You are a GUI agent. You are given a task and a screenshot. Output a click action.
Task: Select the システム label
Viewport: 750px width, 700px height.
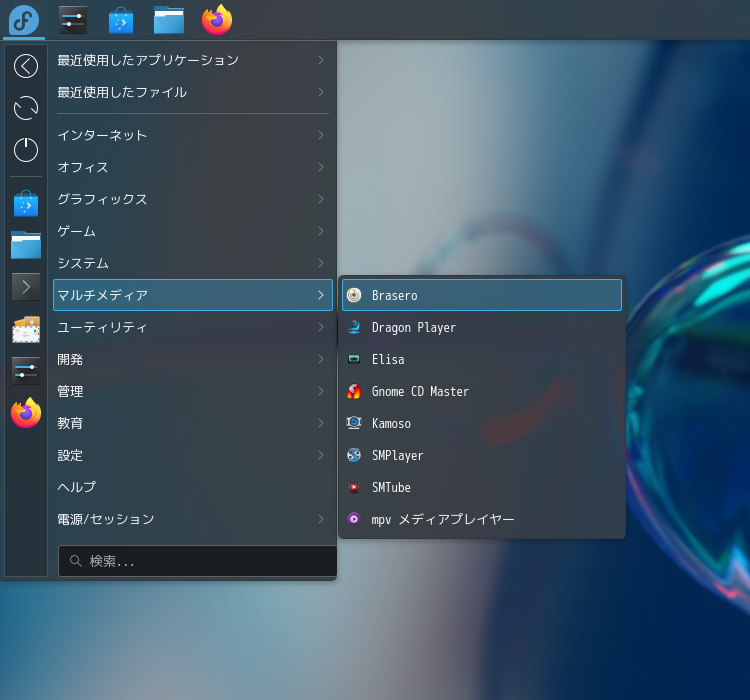coord(83,264)
